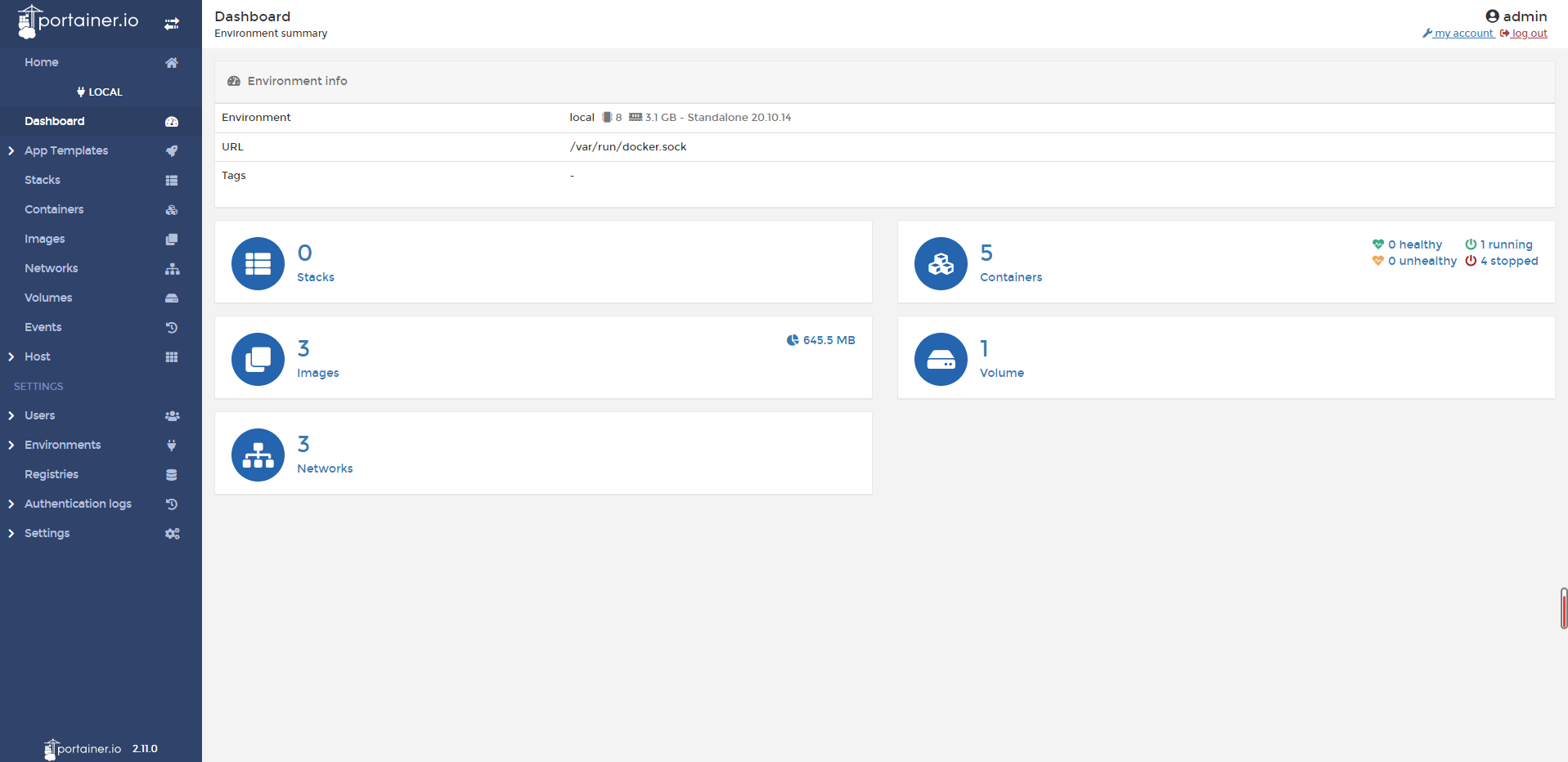
Task: Go to Networks menu item
Action: 52,268
